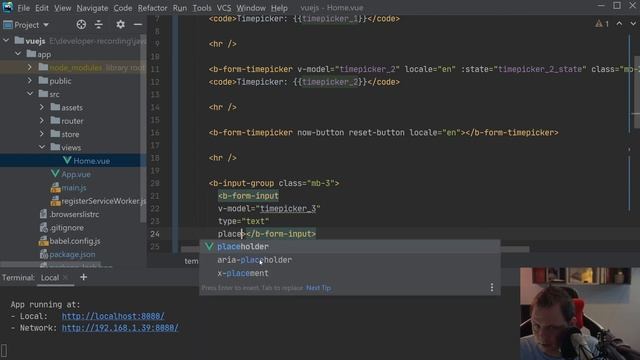Select x-placement autocomplete suggestion
640x360 pixels.
pyautogui.click(x=349, y=273)
